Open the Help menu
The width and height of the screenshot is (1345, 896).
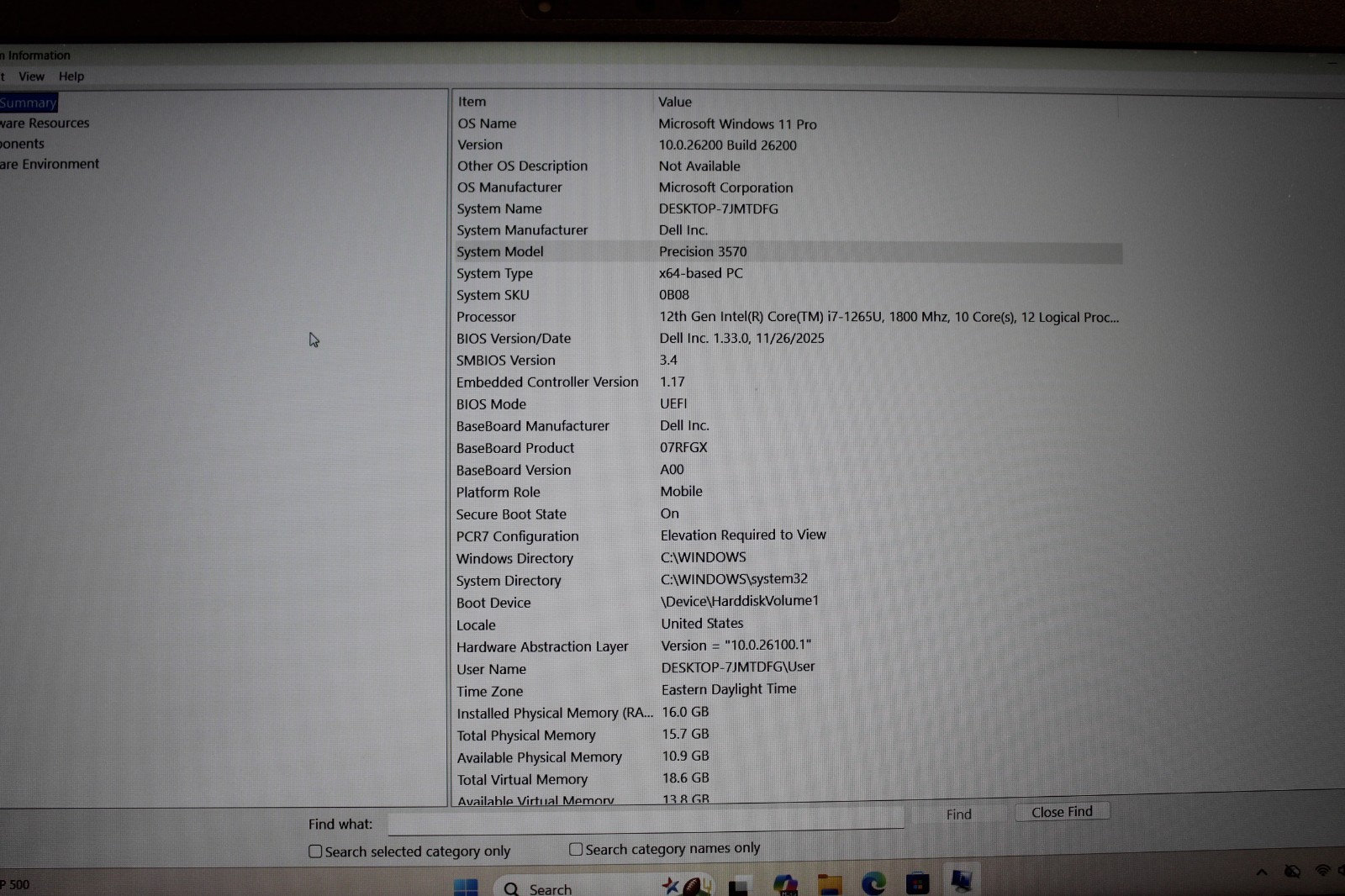71,76
